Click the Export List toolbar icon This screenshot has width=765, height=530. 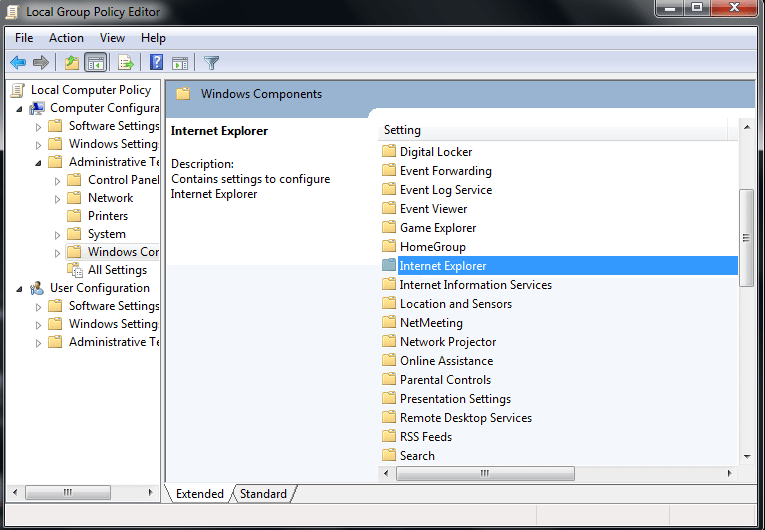[125, 62]
